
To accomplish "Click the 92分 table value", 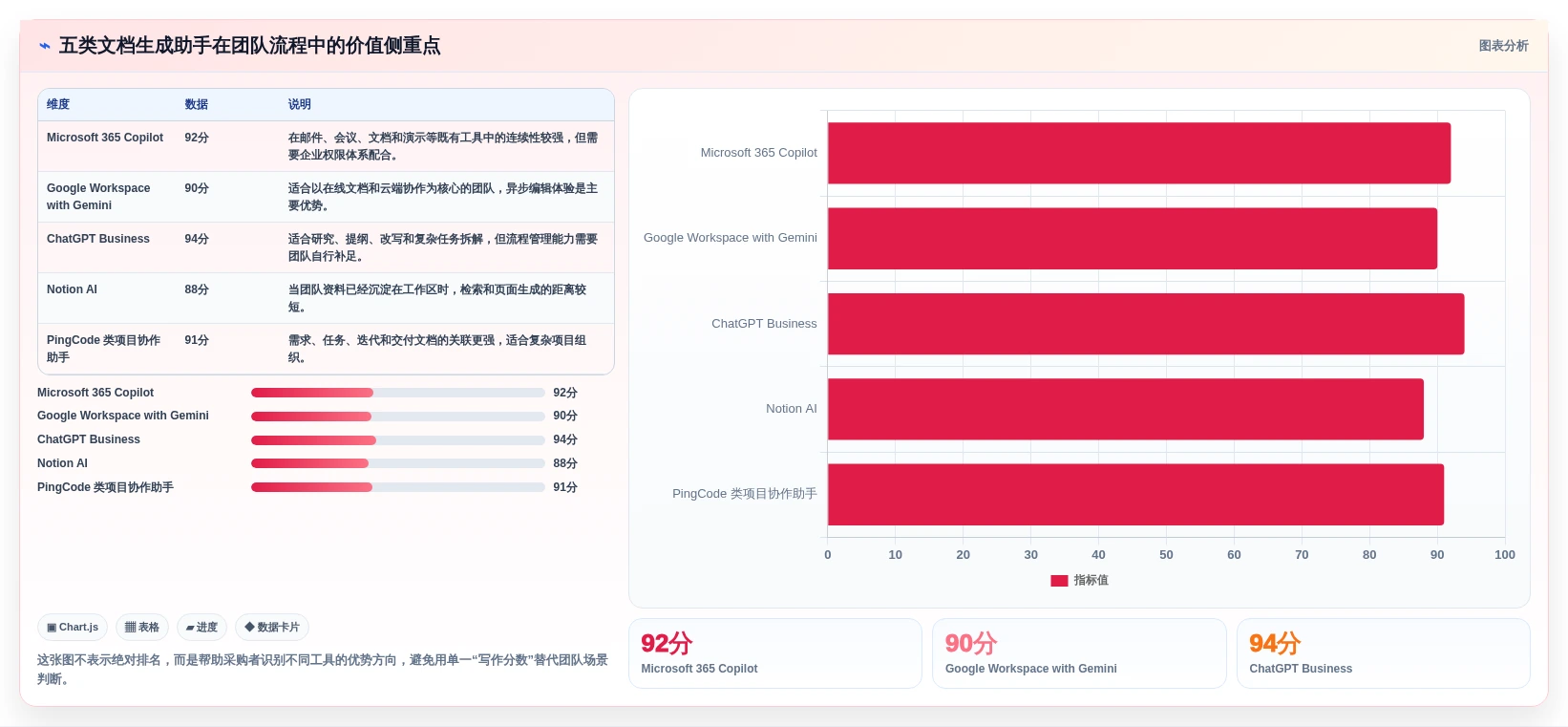I will [x=197, y=138].
